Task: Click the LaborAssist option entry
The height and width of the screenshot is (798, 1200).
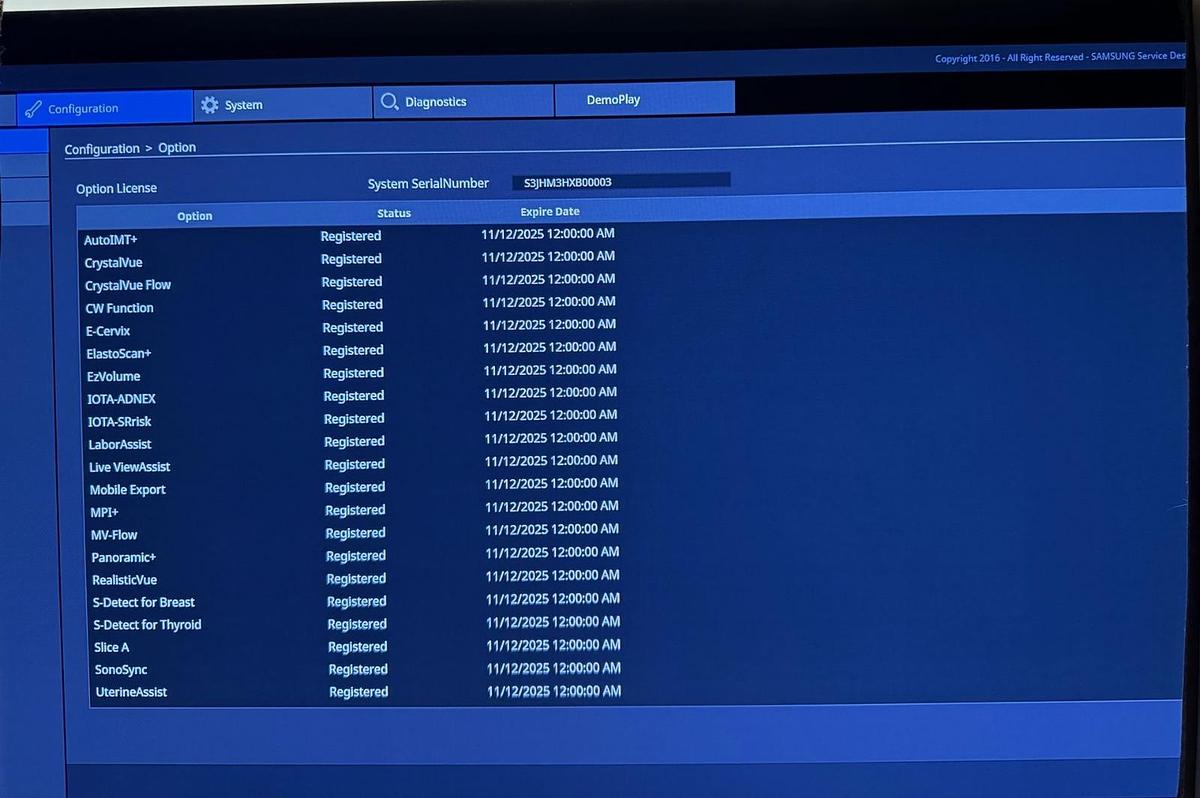Action: [120, 444]
